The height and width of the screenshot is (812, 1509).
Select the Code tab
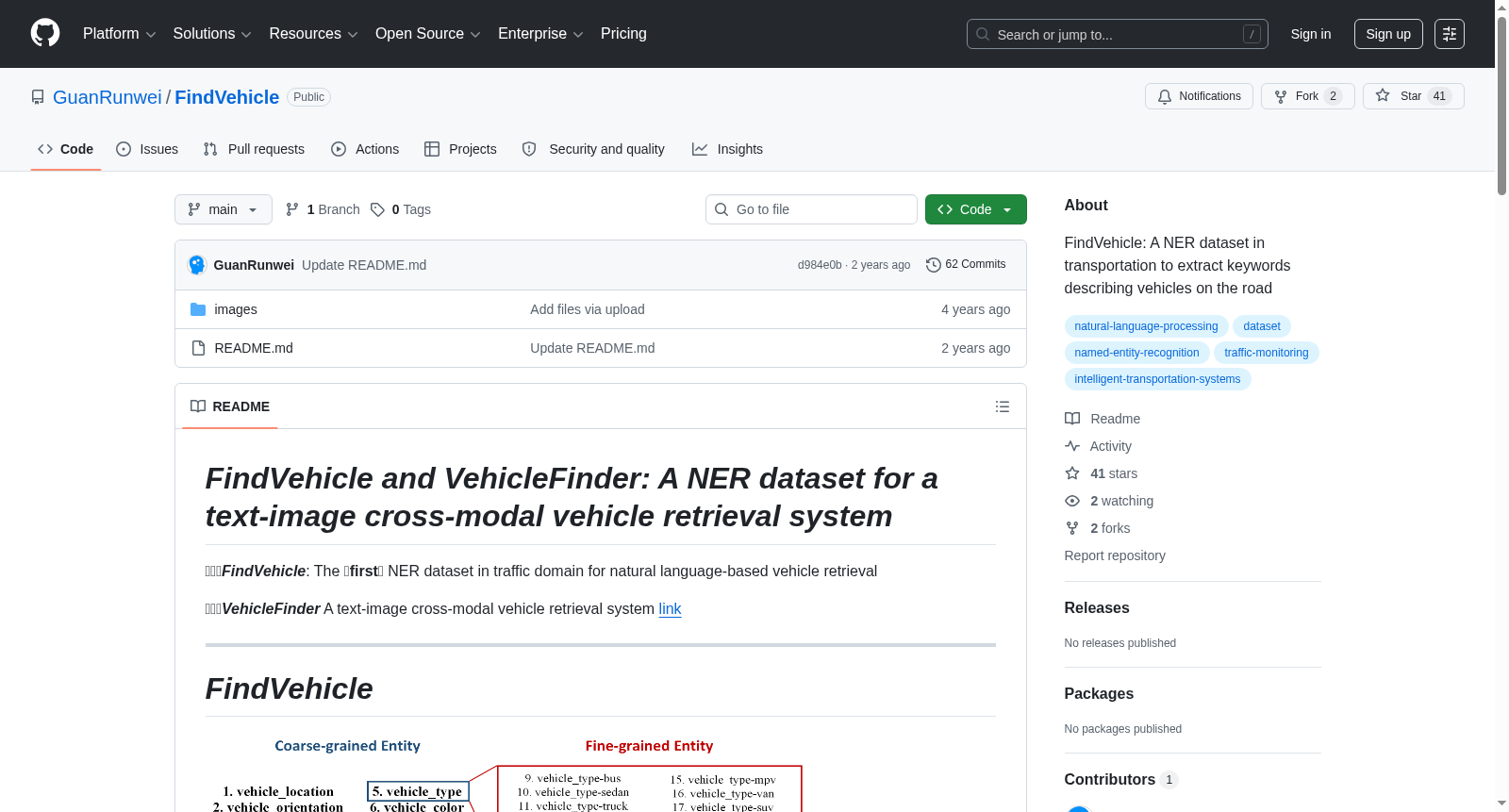66,149
